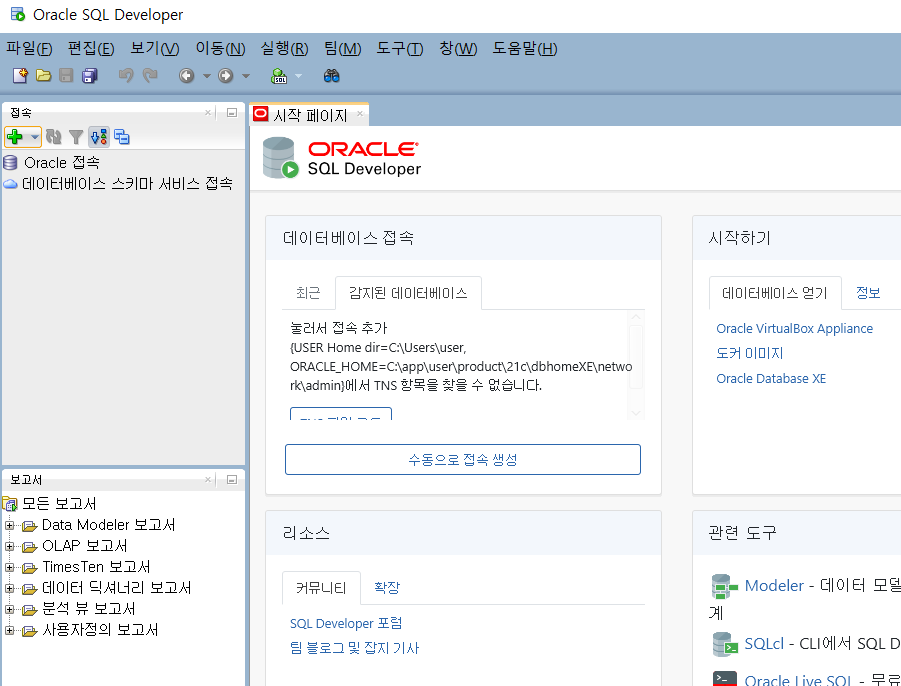Select 데이터베이스 스키마 서비스 접속 item

tap(127, 184)
